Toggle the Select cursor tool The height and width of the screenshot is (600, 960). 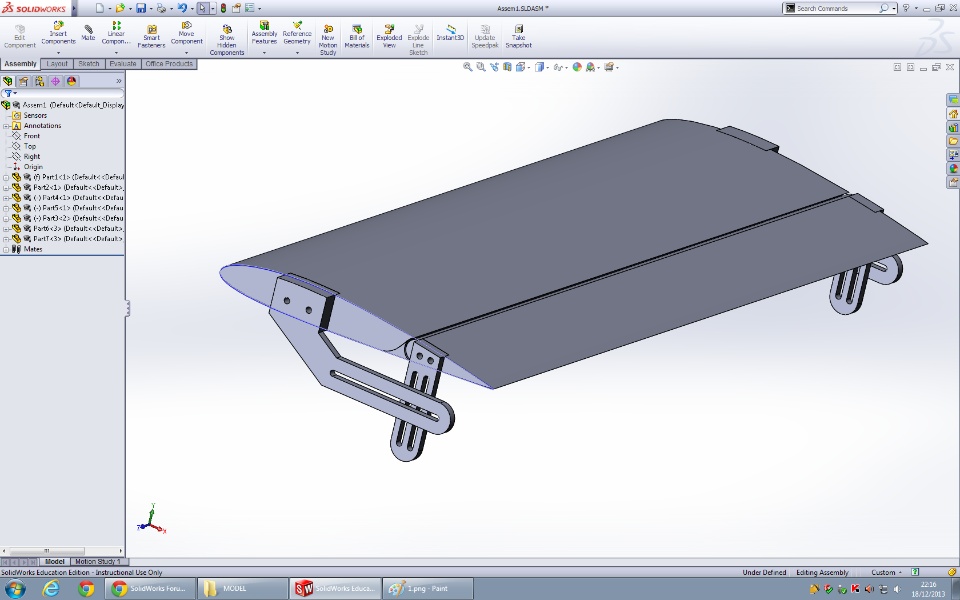(203, 8)
